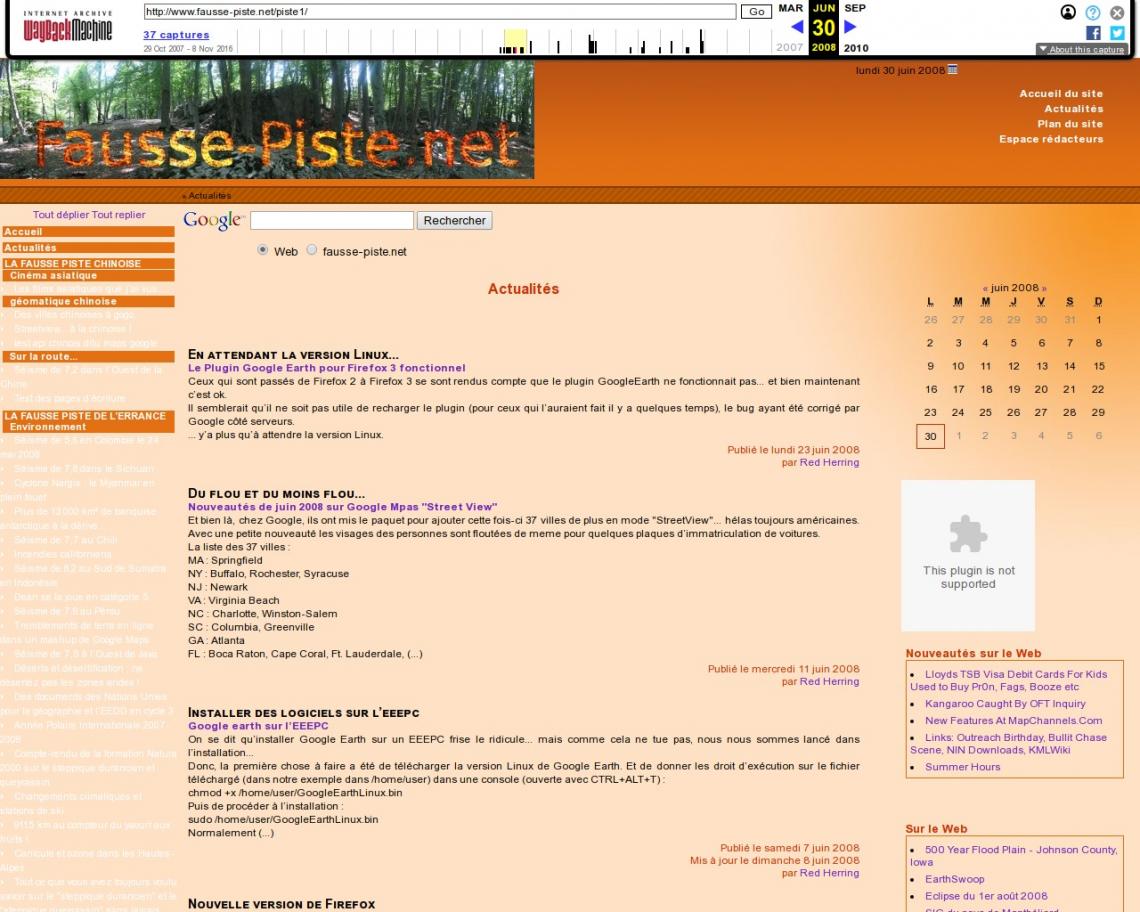Open New Features At MapChannels.Com link
Viewport: 1140px width, 912px height.
tap(1013, 721)
